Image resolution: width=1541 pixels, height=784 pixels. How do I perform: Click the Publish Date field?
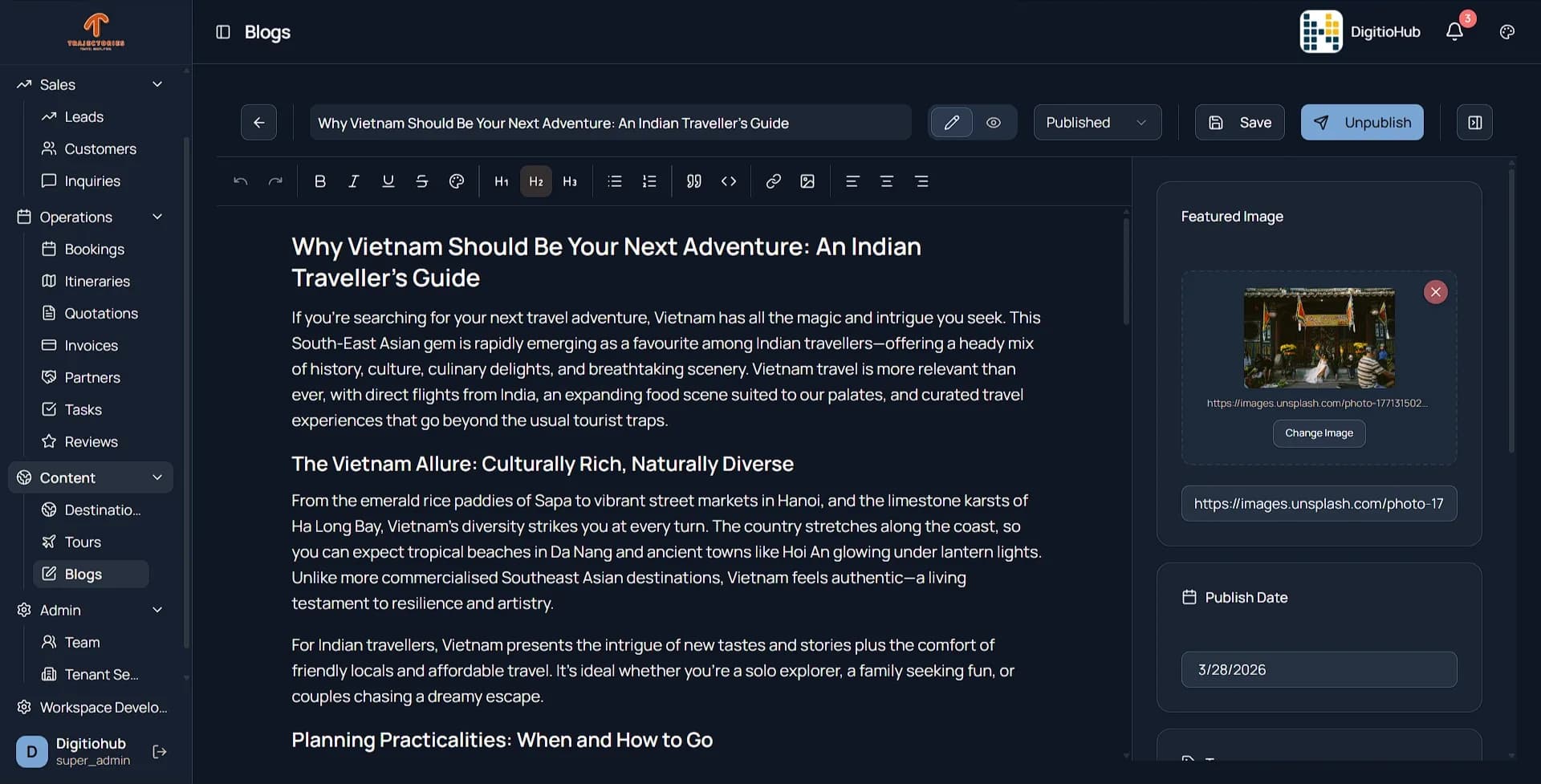[x=1319, y=669]
